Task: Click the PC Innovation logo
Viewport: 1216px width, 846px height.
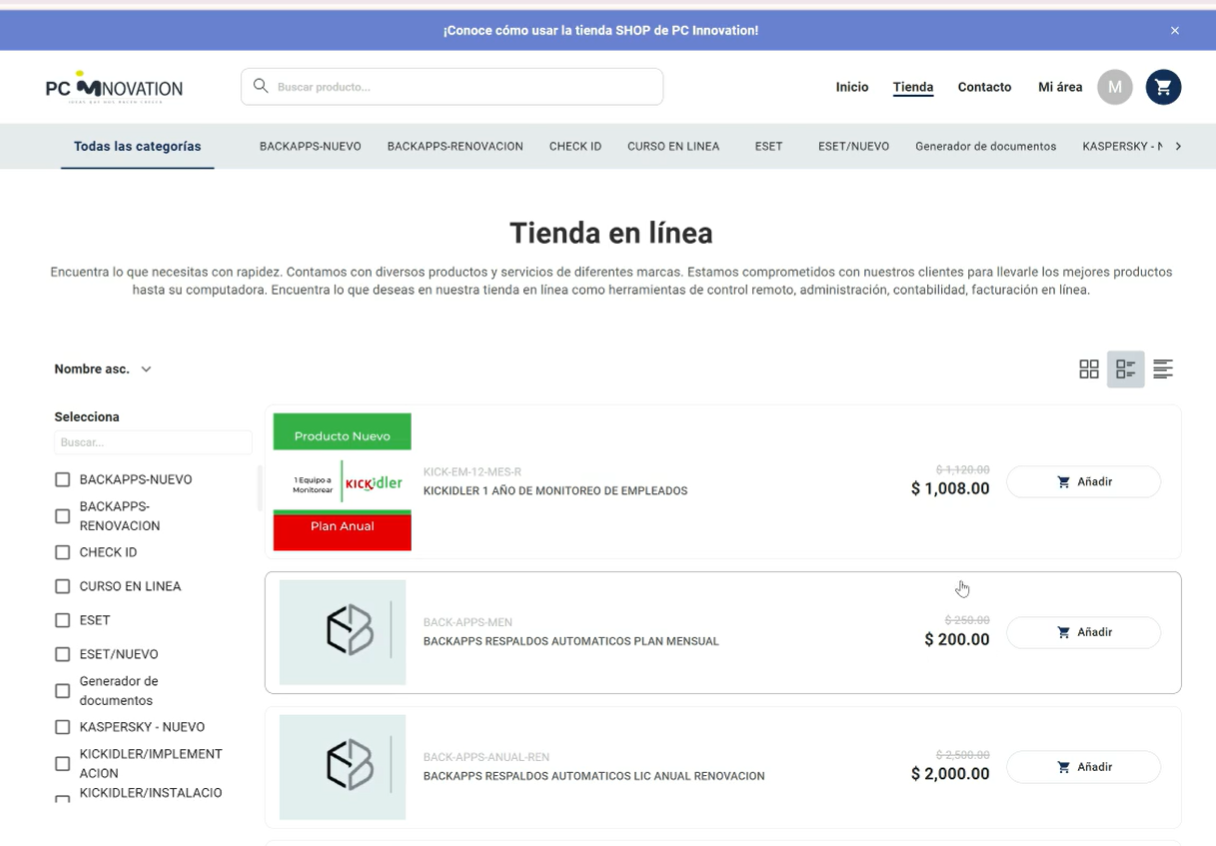Action: pyautogui.click(x=114, y=87)
